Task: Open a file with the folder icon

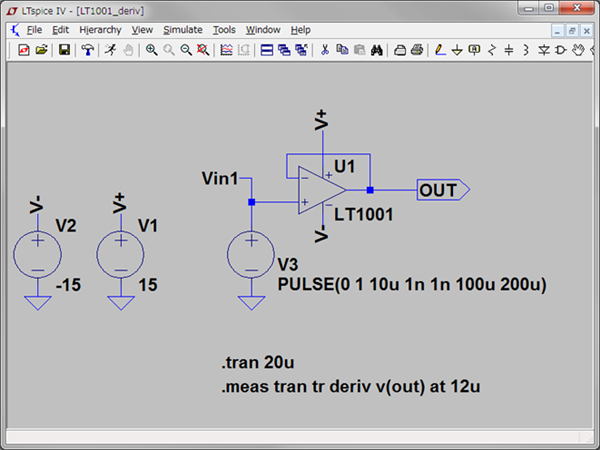Action: pyautogui.click(x=42, y=49)
